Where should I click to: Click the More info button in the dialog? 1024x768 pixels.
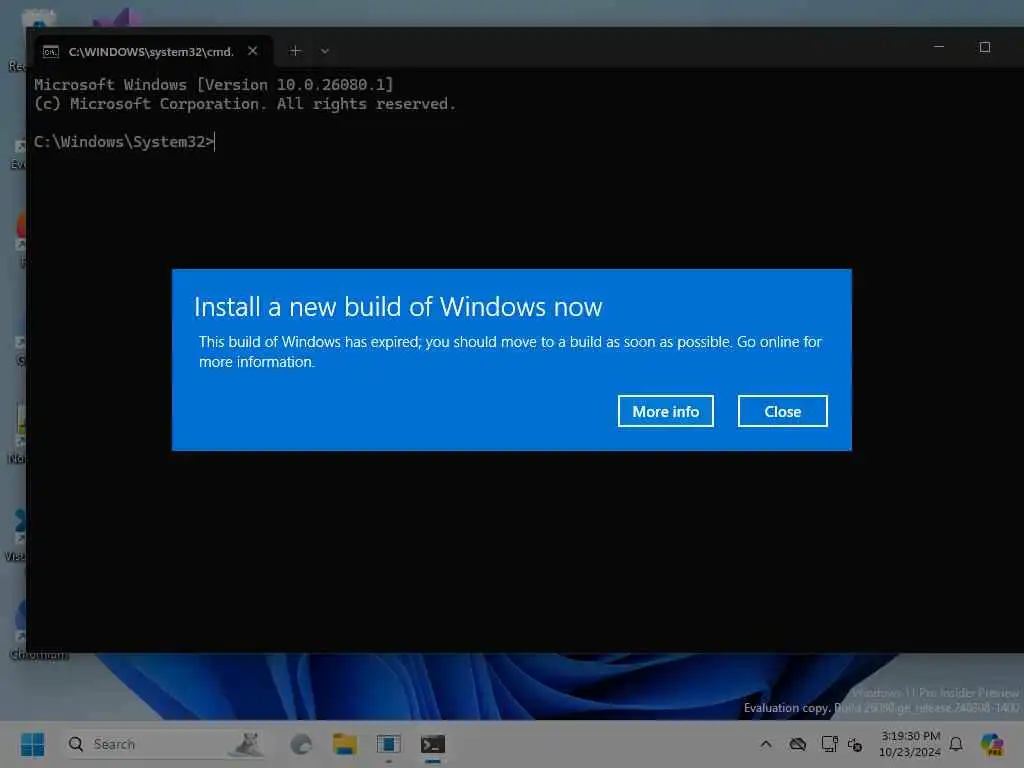(x=665, y=411)
